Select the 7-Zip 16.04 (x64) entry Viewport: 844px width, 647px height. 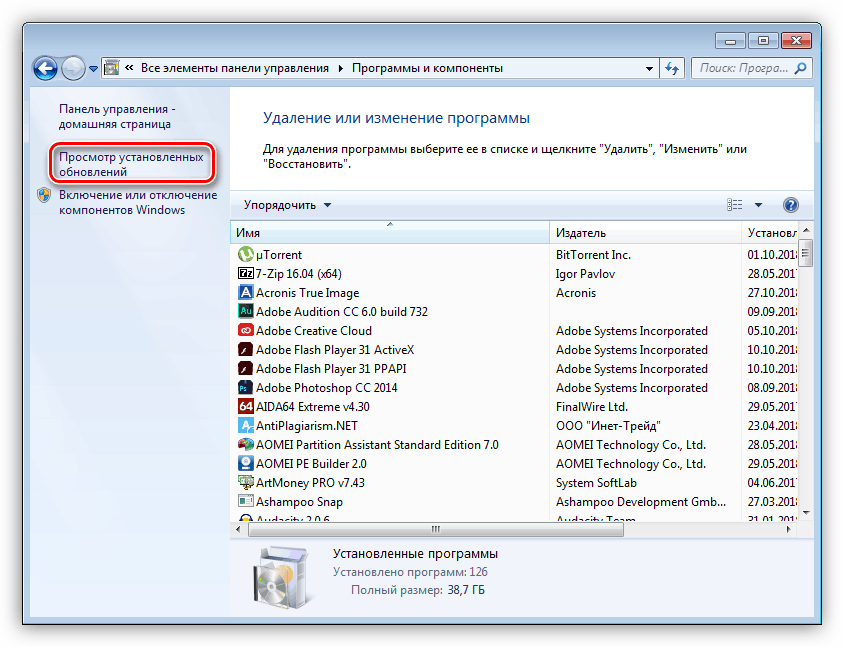298,273
